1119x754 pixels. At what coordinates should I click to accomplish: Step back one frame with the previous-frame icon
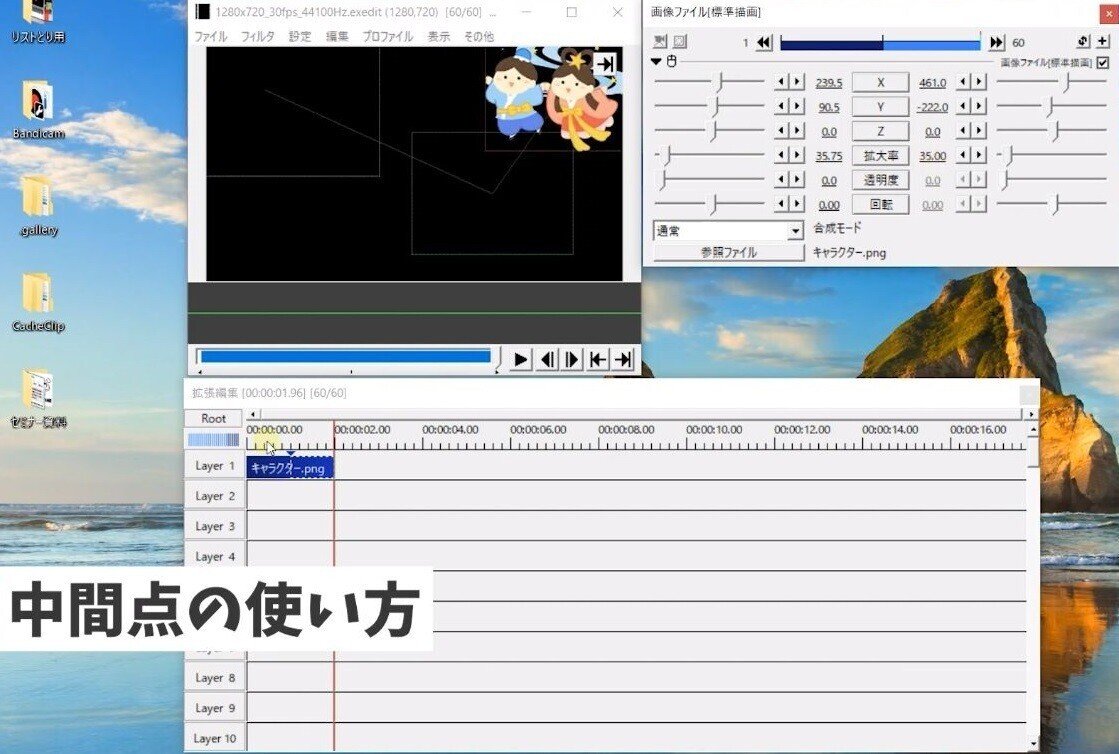tap(545, 359)
